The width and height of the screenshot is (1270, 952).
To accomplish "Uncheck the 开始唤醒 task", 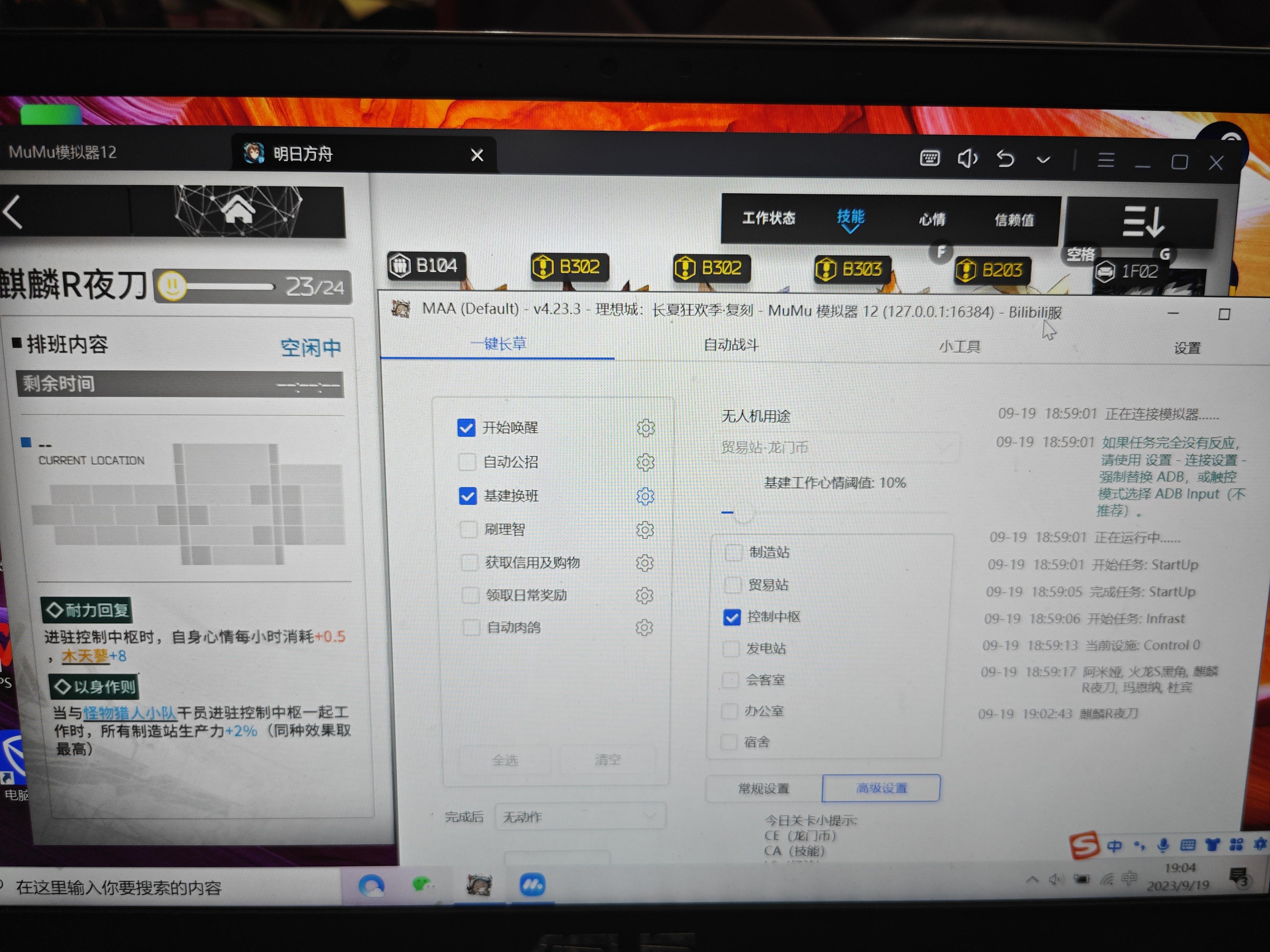I will coord(466,428).
